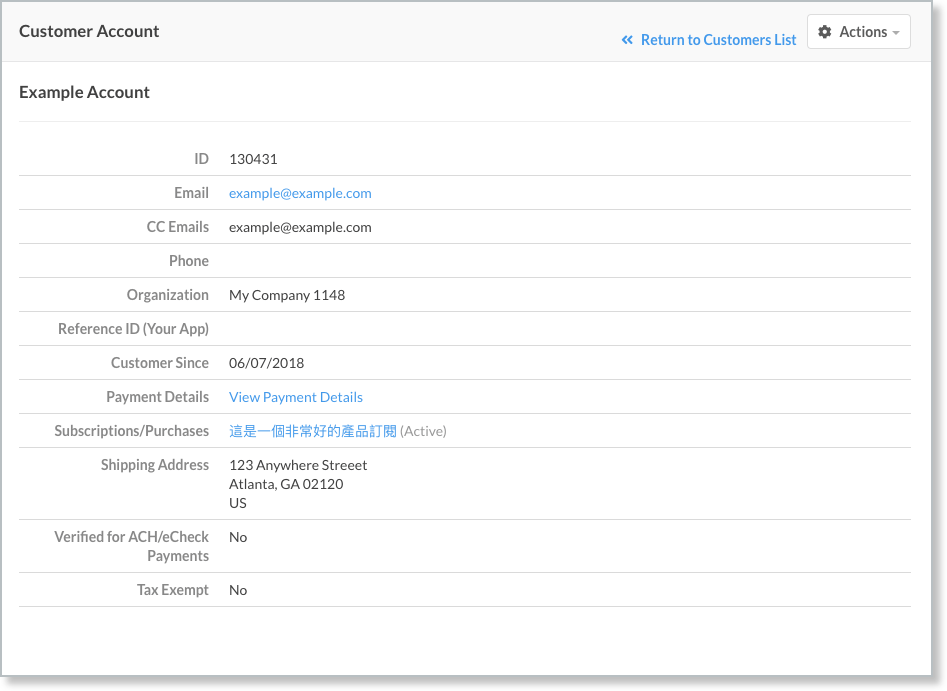Click the customer ID number 130431
This screenshot has height=691, width=947.
253,159
